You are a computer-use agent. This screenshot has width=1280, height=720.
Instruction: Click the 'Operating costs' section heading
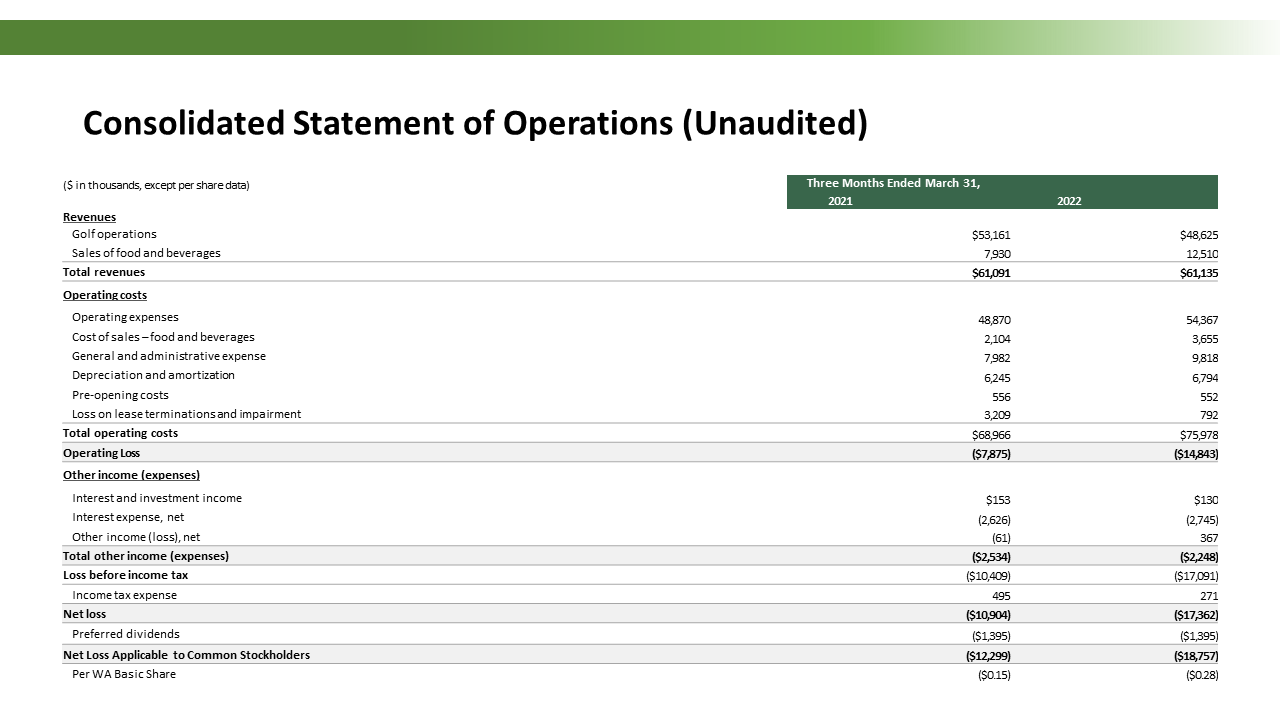(105, 295)
